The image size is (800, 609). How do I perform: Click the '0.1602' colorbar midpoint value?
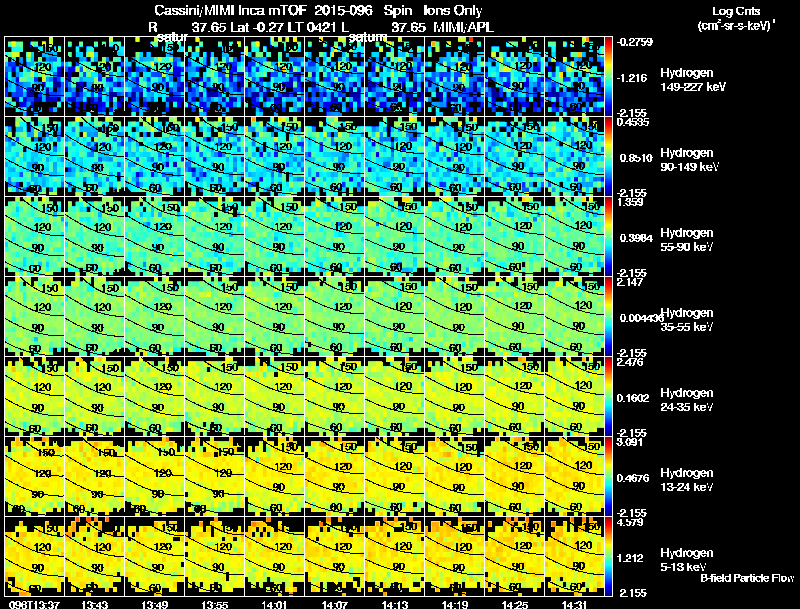tap(633, 398)
